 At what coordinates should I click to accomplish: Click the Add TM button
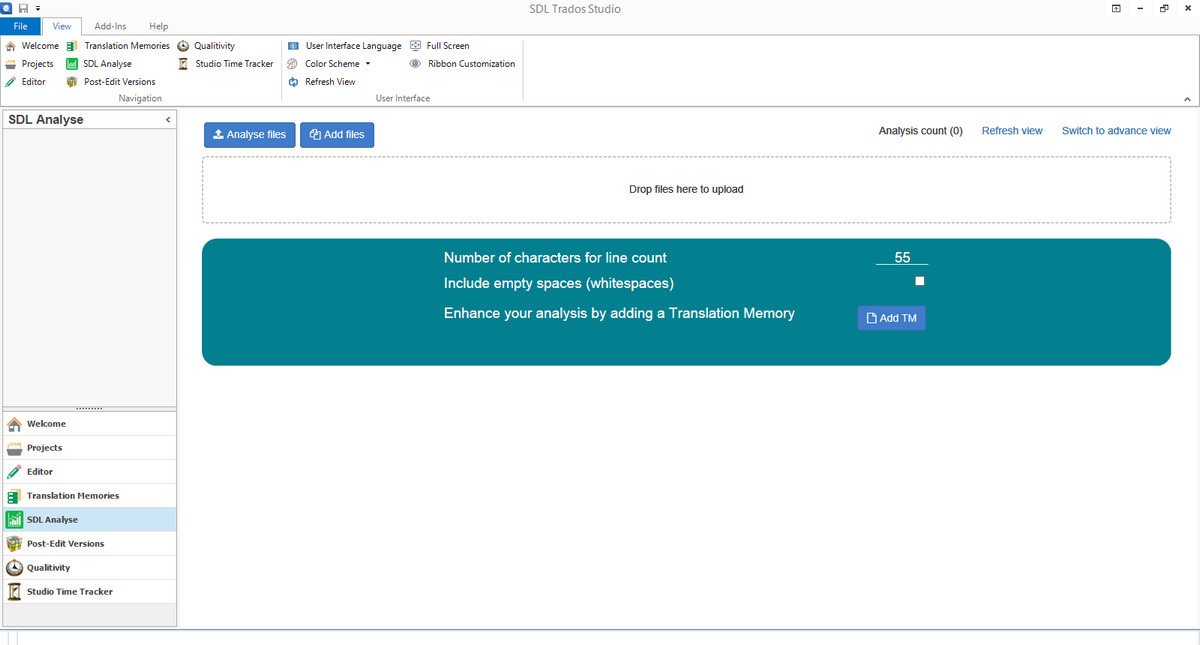click(891, 318)
